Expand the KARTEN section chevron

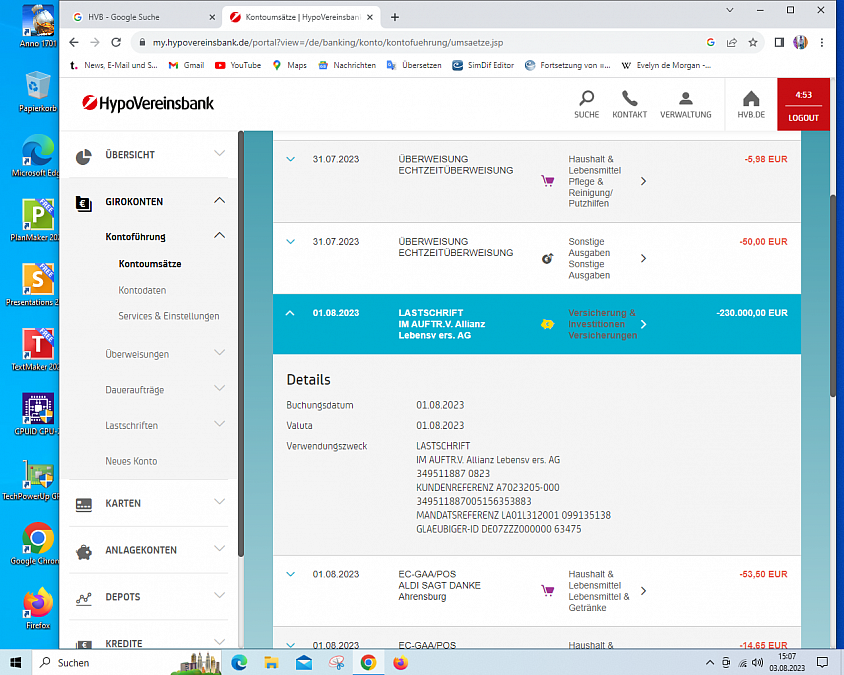point(219,502)
